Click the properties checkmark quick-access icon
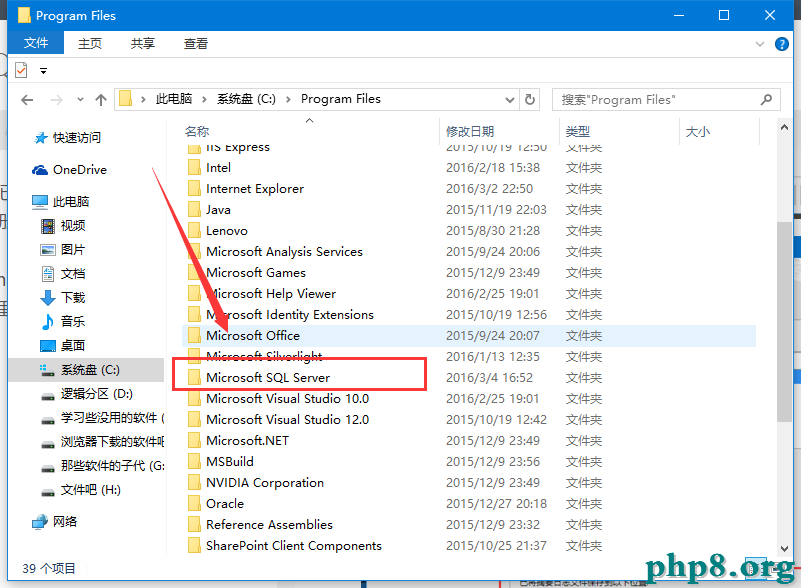Viewport: 801px width, 588px height. (21, 70)
